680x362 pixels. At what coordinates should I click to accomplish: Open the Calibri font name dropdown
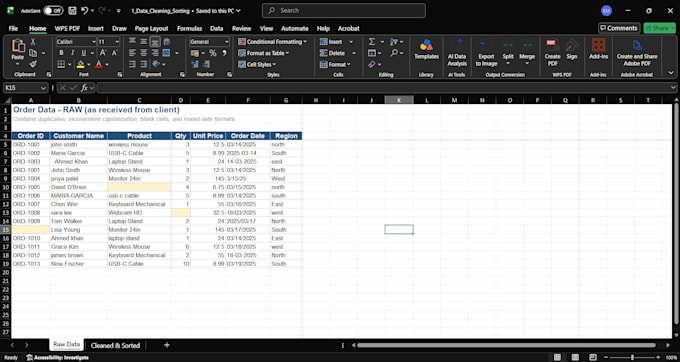tap(94, 42)
